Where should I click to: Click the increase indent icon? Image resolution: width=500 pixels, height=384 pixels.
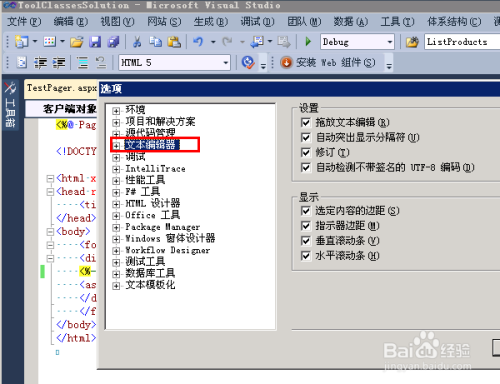pyautogui.click(x=59, y=63)
